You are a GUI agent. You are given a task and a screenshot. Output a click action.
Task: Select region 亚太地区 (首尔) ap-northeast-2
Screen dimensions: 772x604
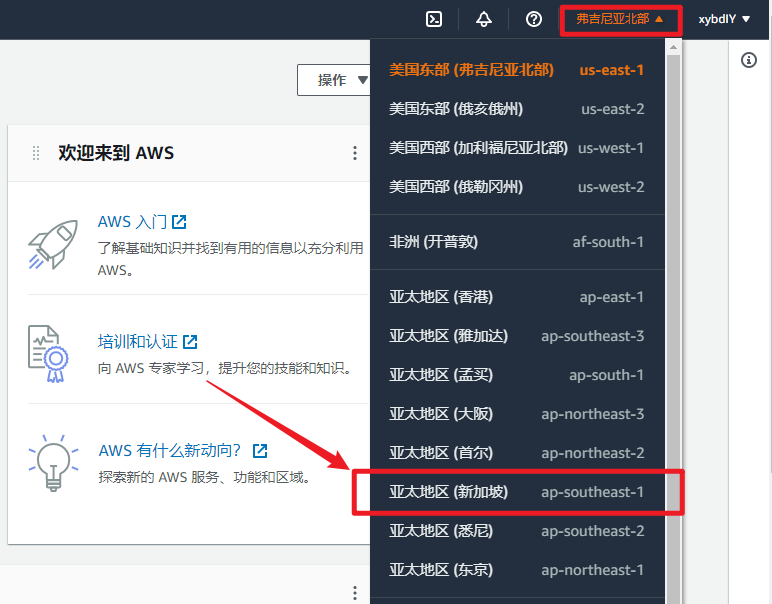point(517,452)
